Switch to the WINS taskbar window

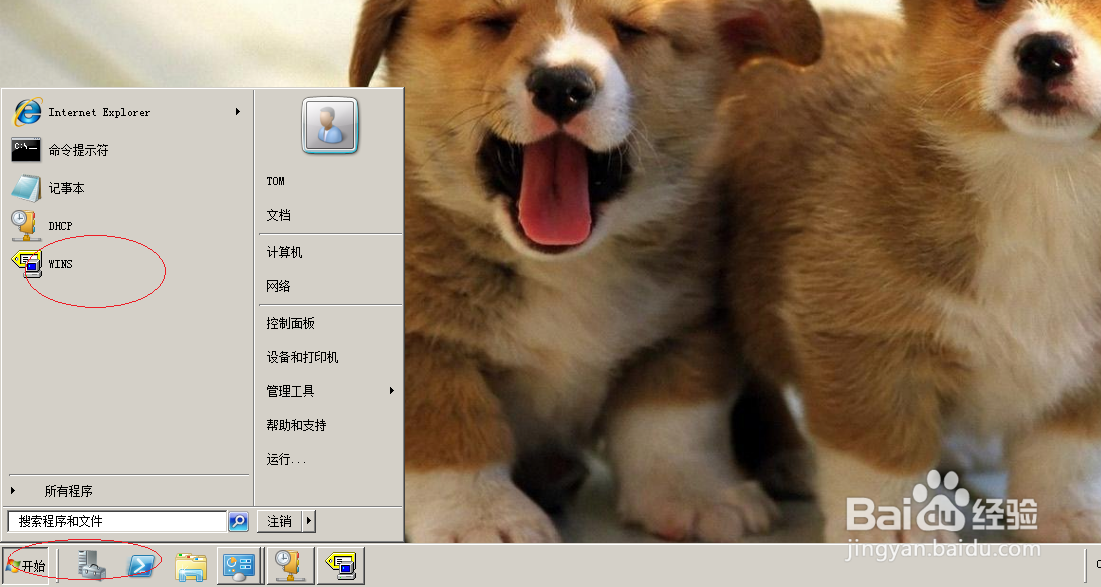[341, 566]
